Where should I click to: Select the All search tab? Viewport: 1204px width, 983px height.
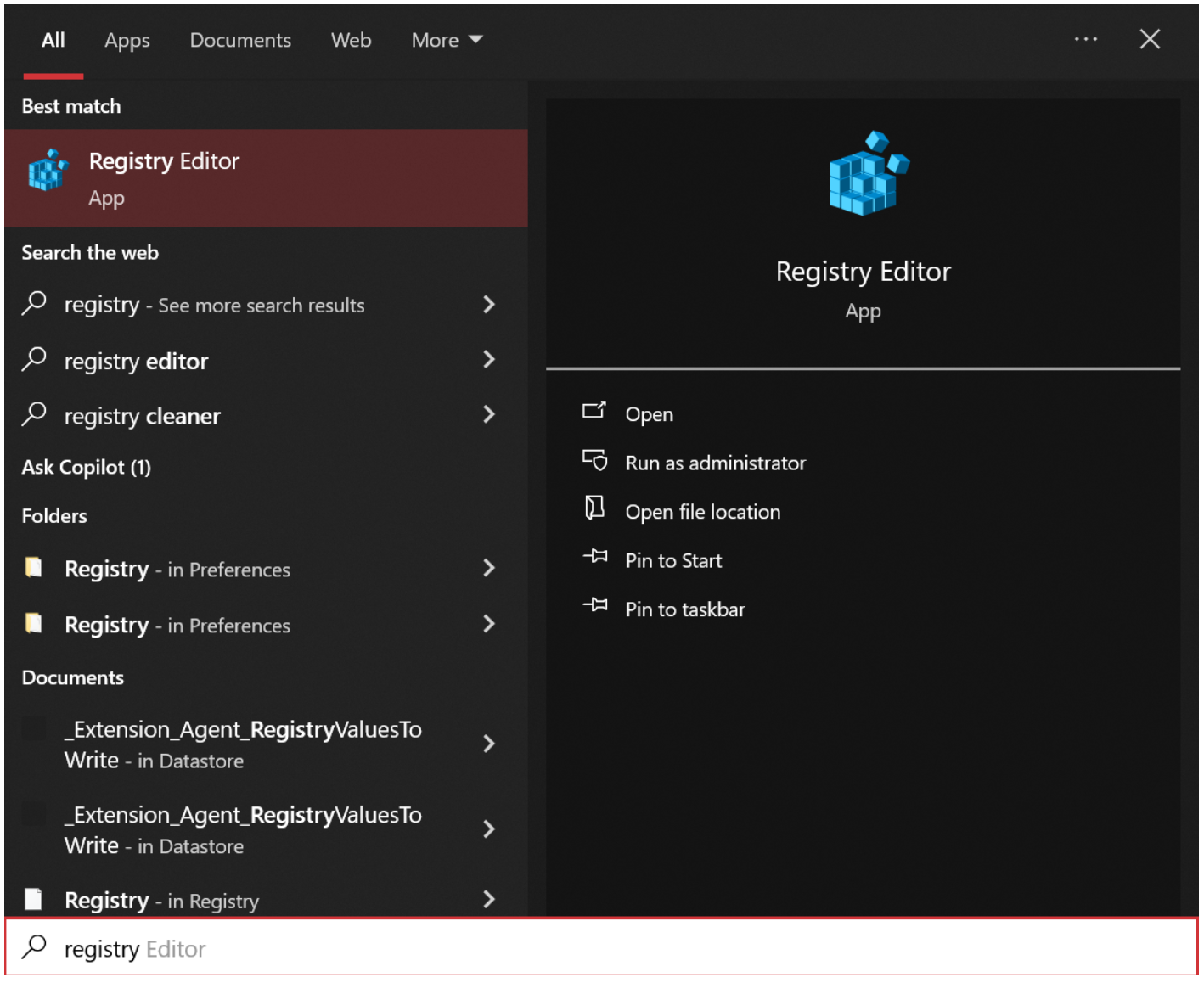(x=53, y=40)
